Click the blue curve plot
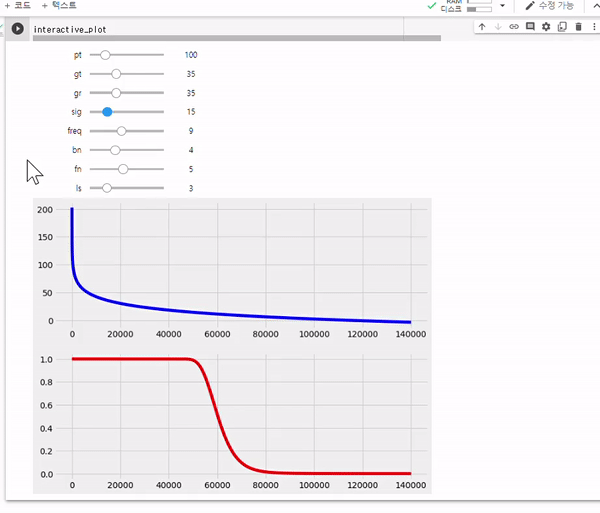 click(232, 269)
